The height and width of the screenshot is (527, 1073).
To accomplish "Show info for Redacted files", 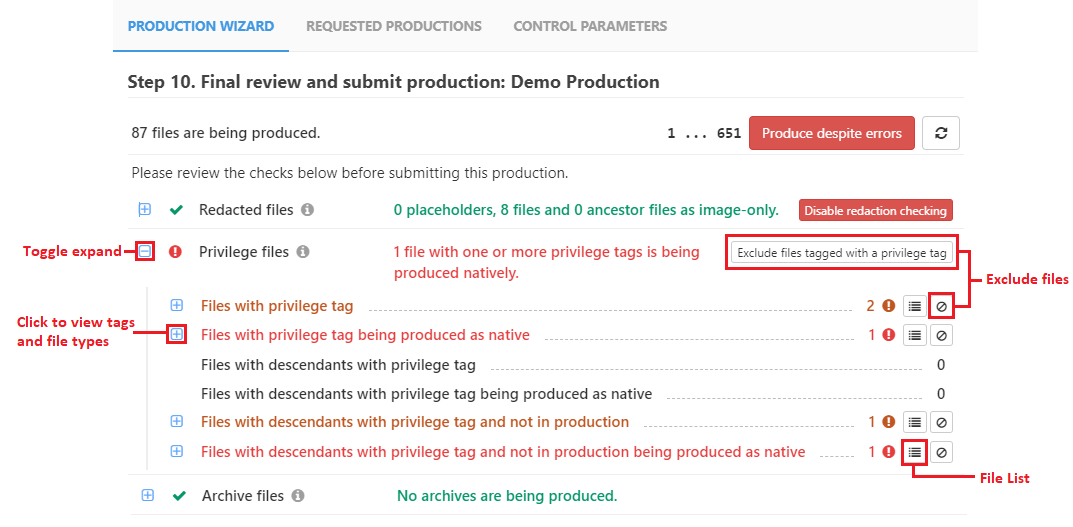I will coord(307,210).
